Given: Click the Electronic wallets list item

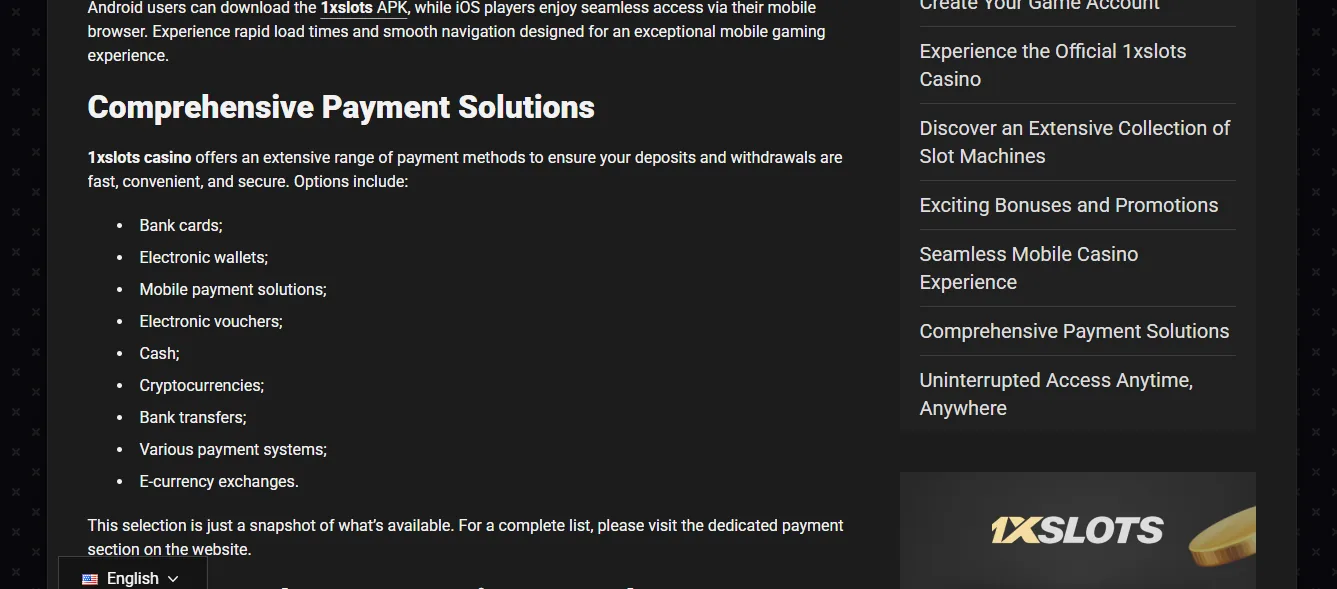Looking at the screenshot, I should tap(204, 258).
